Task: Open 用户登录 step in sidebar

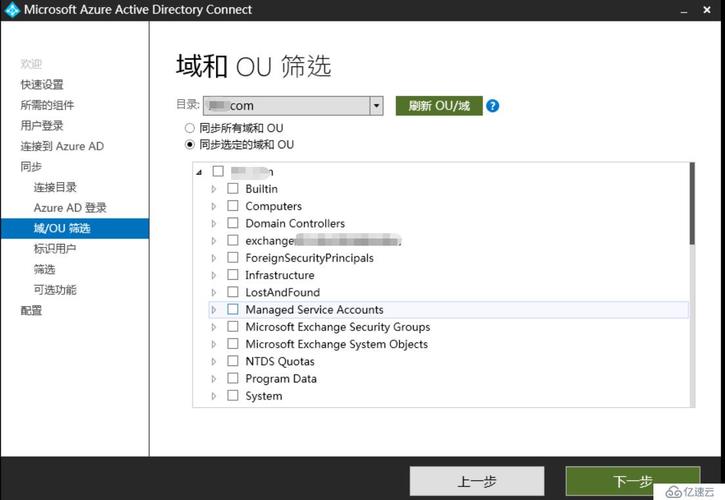Action: [x=42, y=125]
